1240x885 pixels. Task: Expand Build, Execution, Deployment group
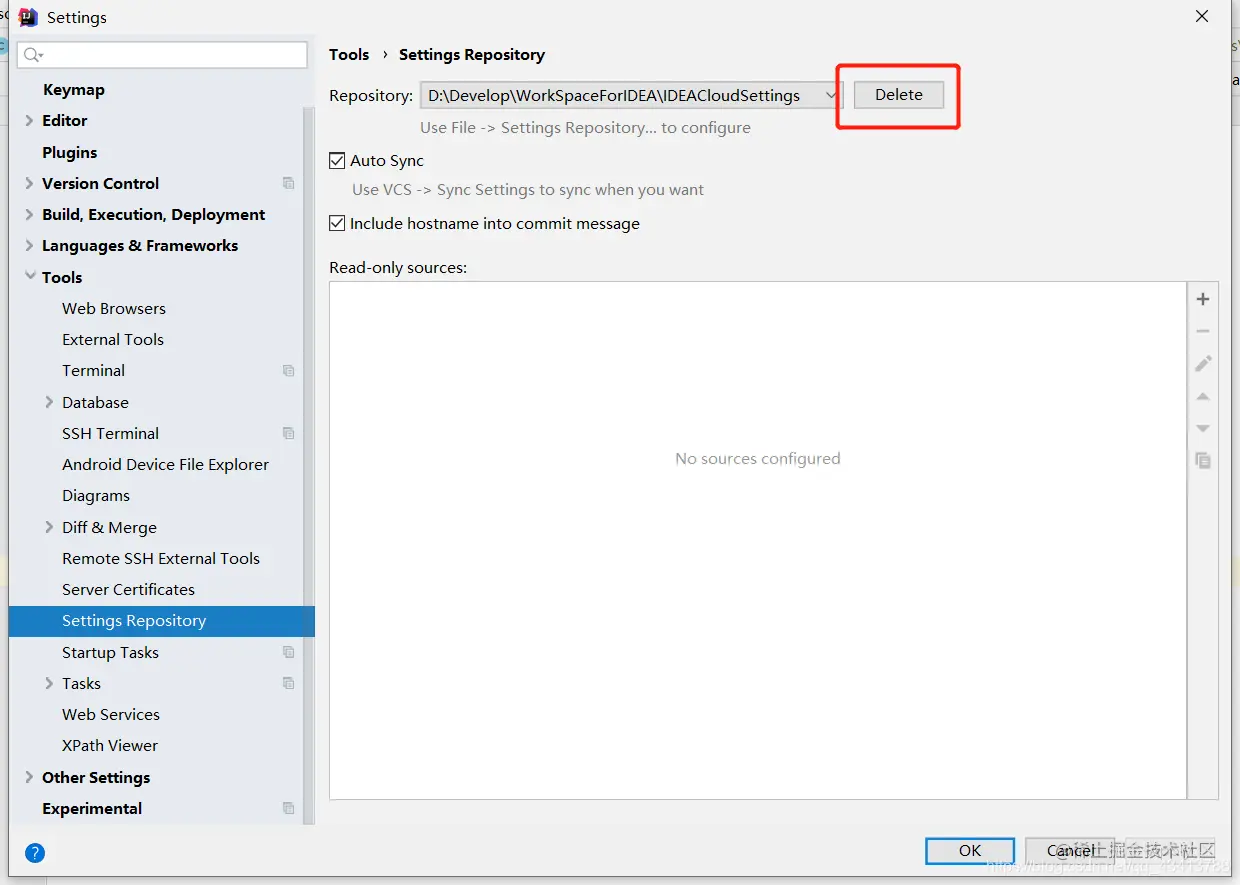tap(29, 214)
